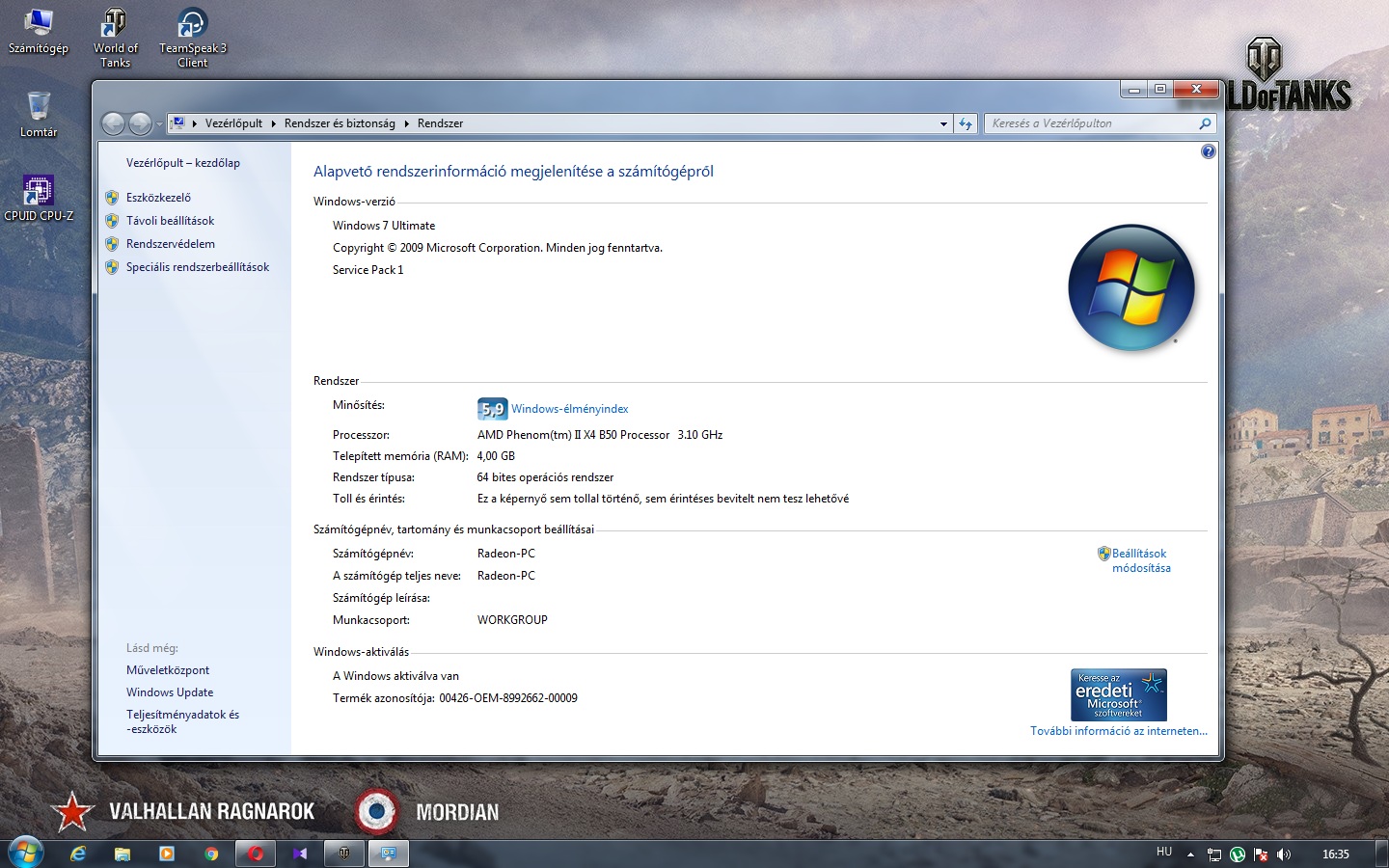This screenshot has width=1389, height=868.
Task: Click Beállítások módosítása link
Action: tap(1141, 560)
